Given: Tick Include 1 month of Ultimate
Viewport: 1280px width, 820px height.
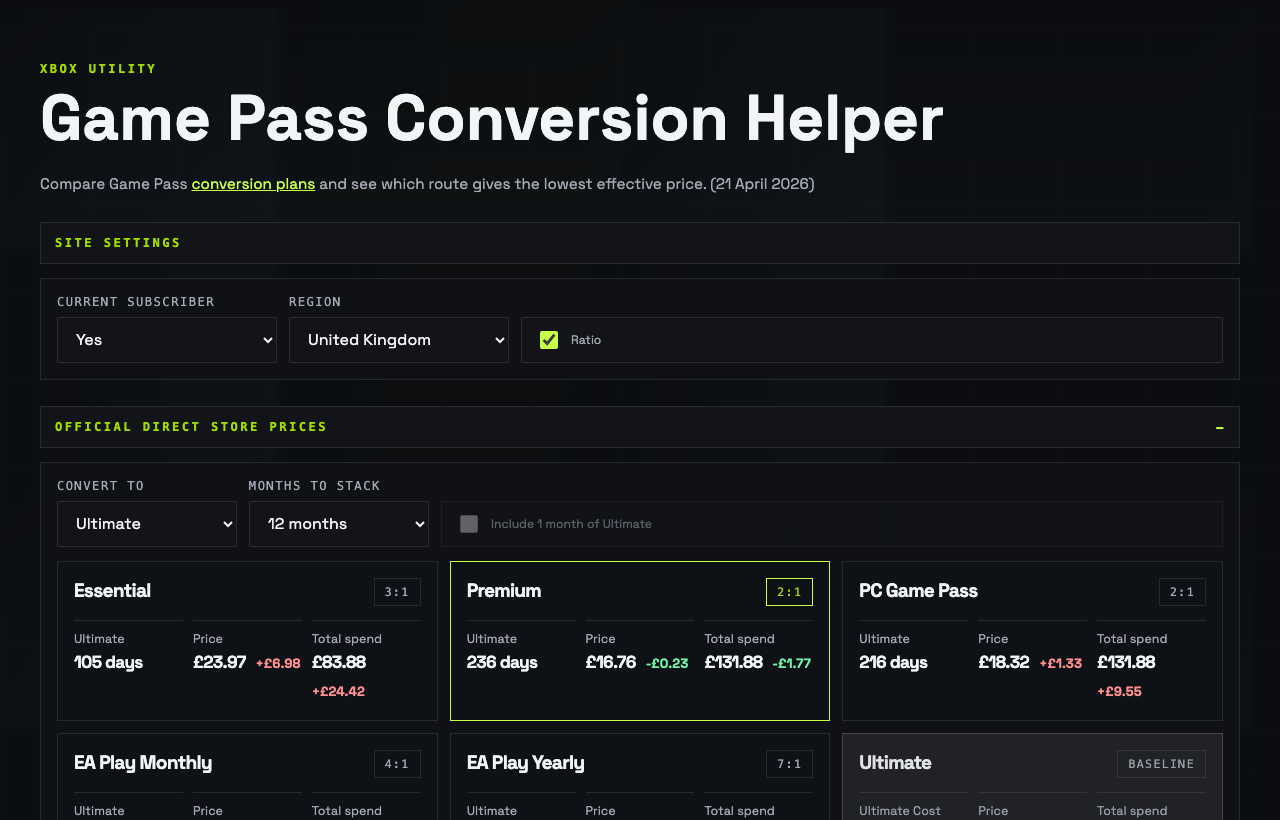Looking at the screenshot, I should click(469, 524).
